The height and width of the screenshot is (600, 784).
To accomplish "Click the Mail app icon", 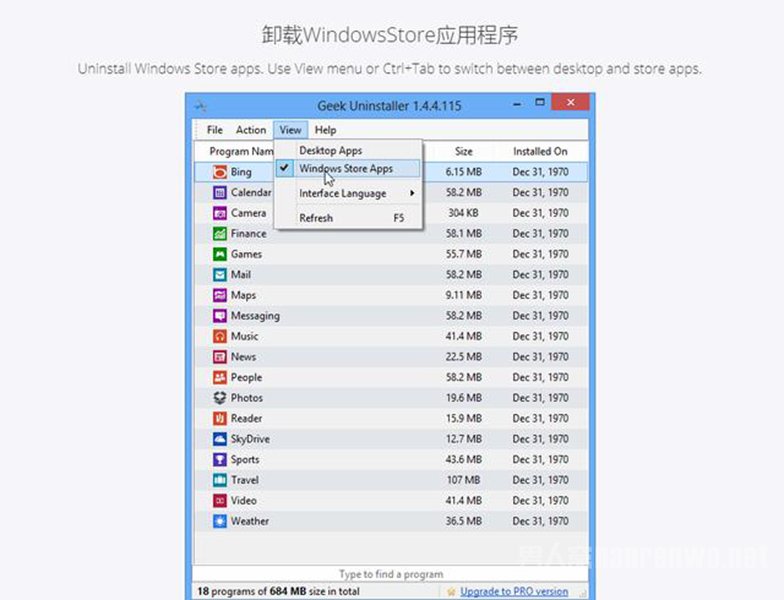I will (220, 274).
